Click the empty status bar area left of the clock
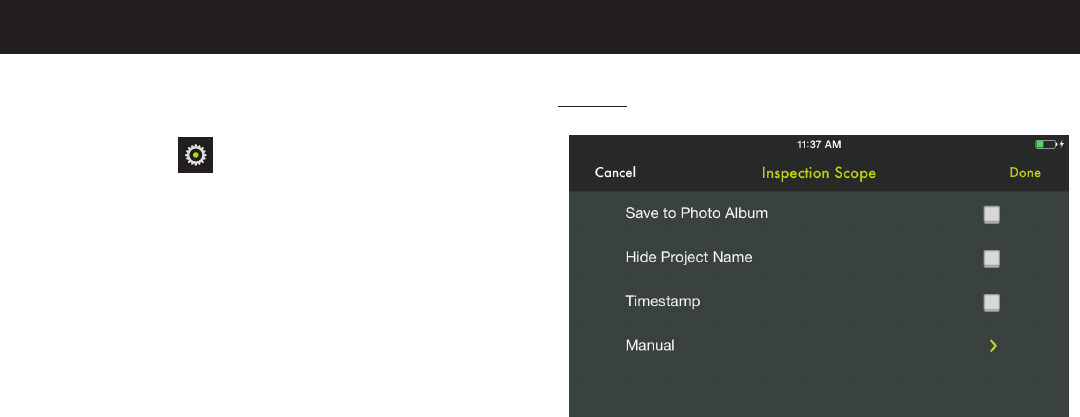The width and height of the screenshot is (1080, 417). click(682, 145)
